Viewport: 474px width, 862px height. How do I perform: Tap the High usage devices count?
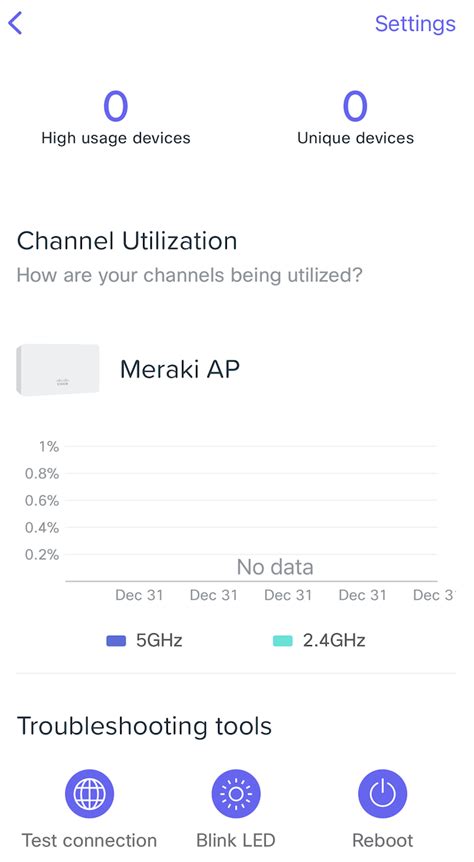click(115, 107)
